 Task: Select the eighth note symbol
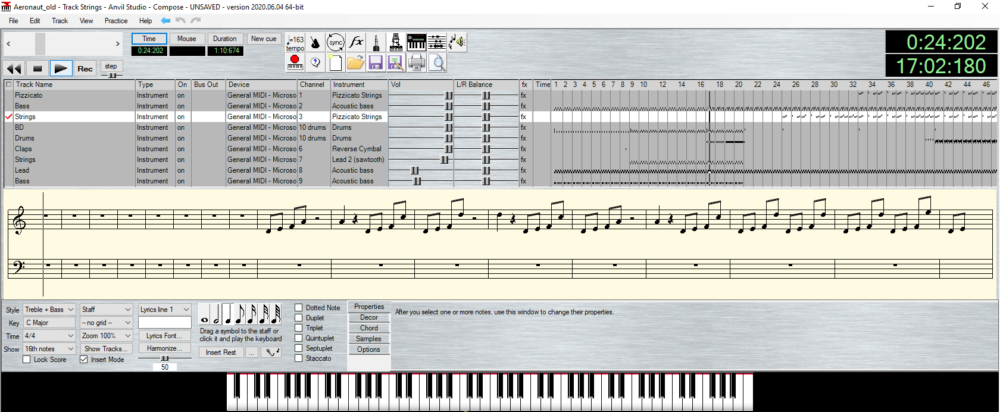(240, 314)
